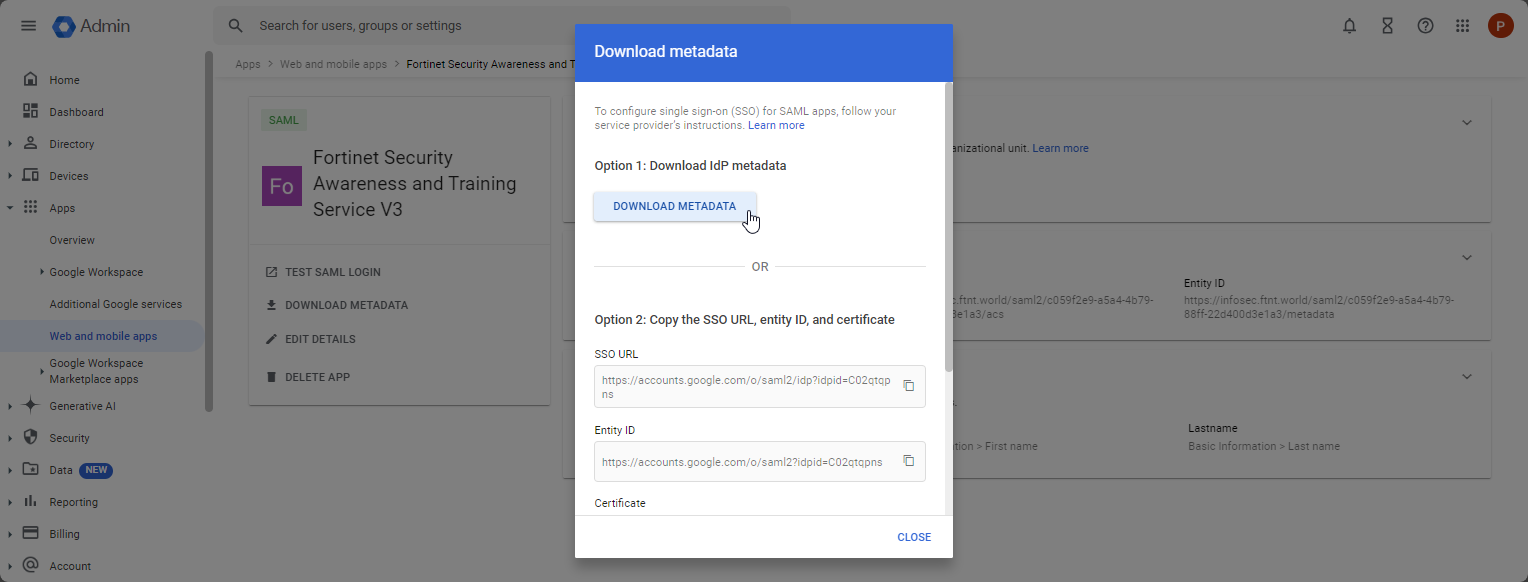
Task: Click the Reporting bar chart icon
Action: pyautogui.click(x=30, y=501)
